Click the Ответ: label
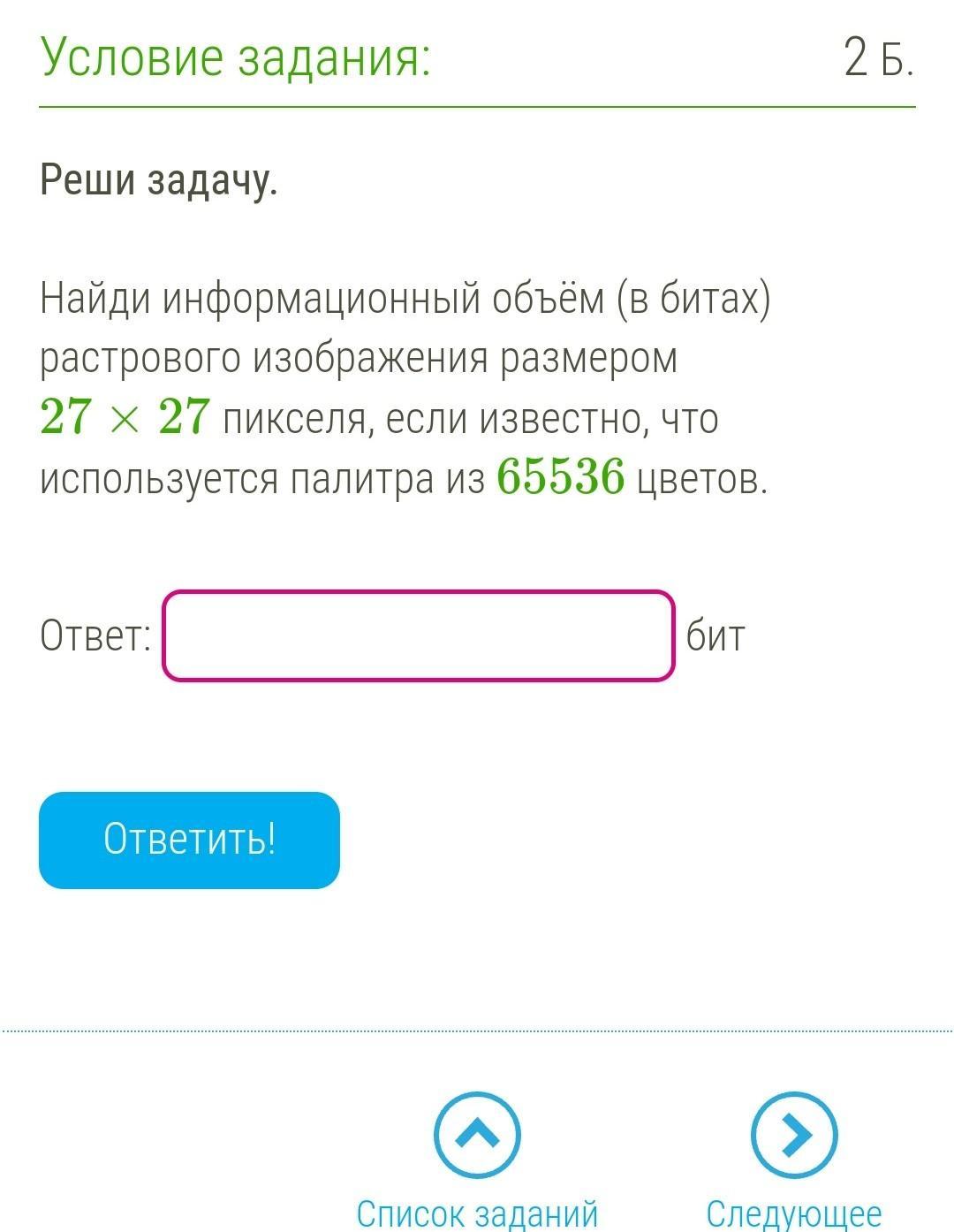 click(x=95, y=636)
